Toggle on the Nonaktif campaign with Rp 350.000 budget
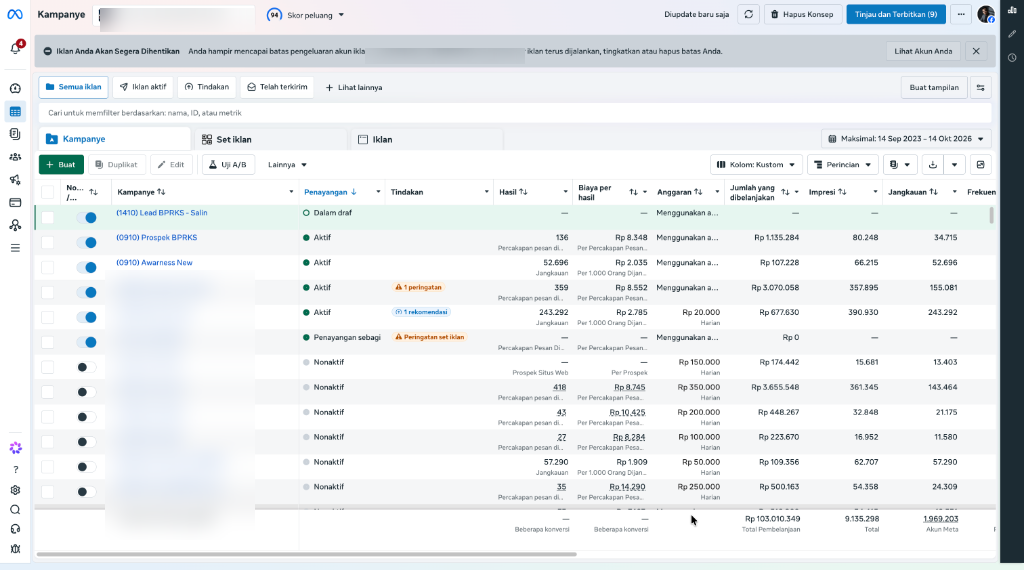The image size is (1024, 570). 86,392
